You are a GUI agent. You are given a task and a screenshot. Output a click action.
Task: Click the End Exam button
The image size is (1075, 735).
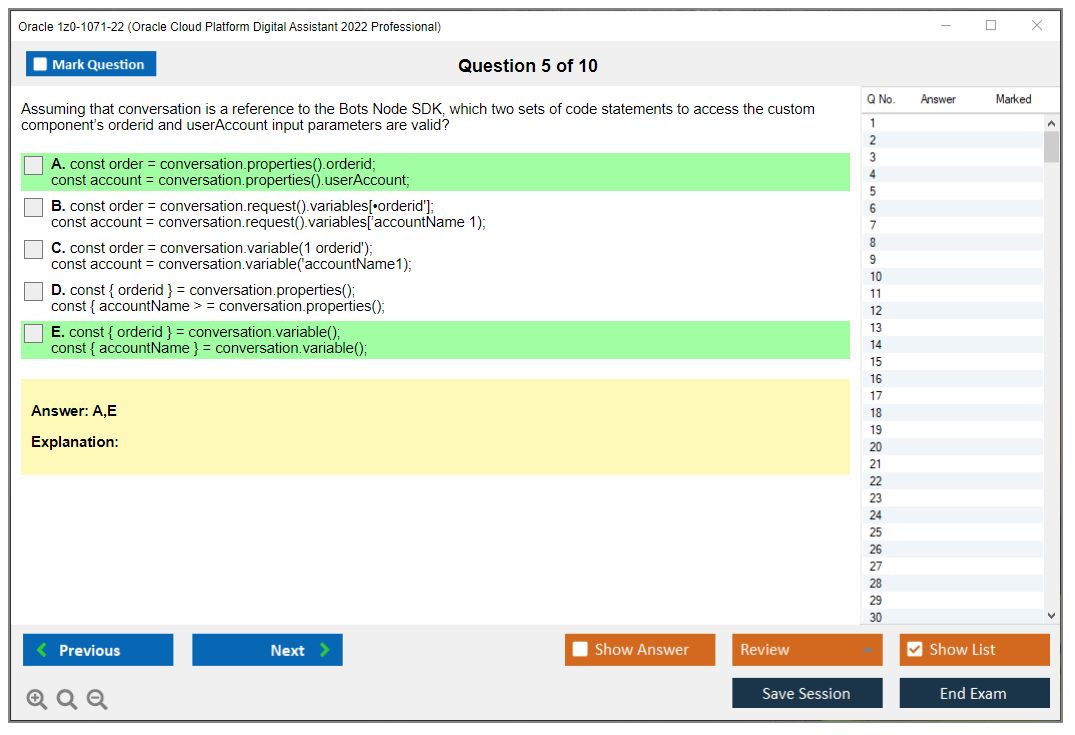click(974, 693)
